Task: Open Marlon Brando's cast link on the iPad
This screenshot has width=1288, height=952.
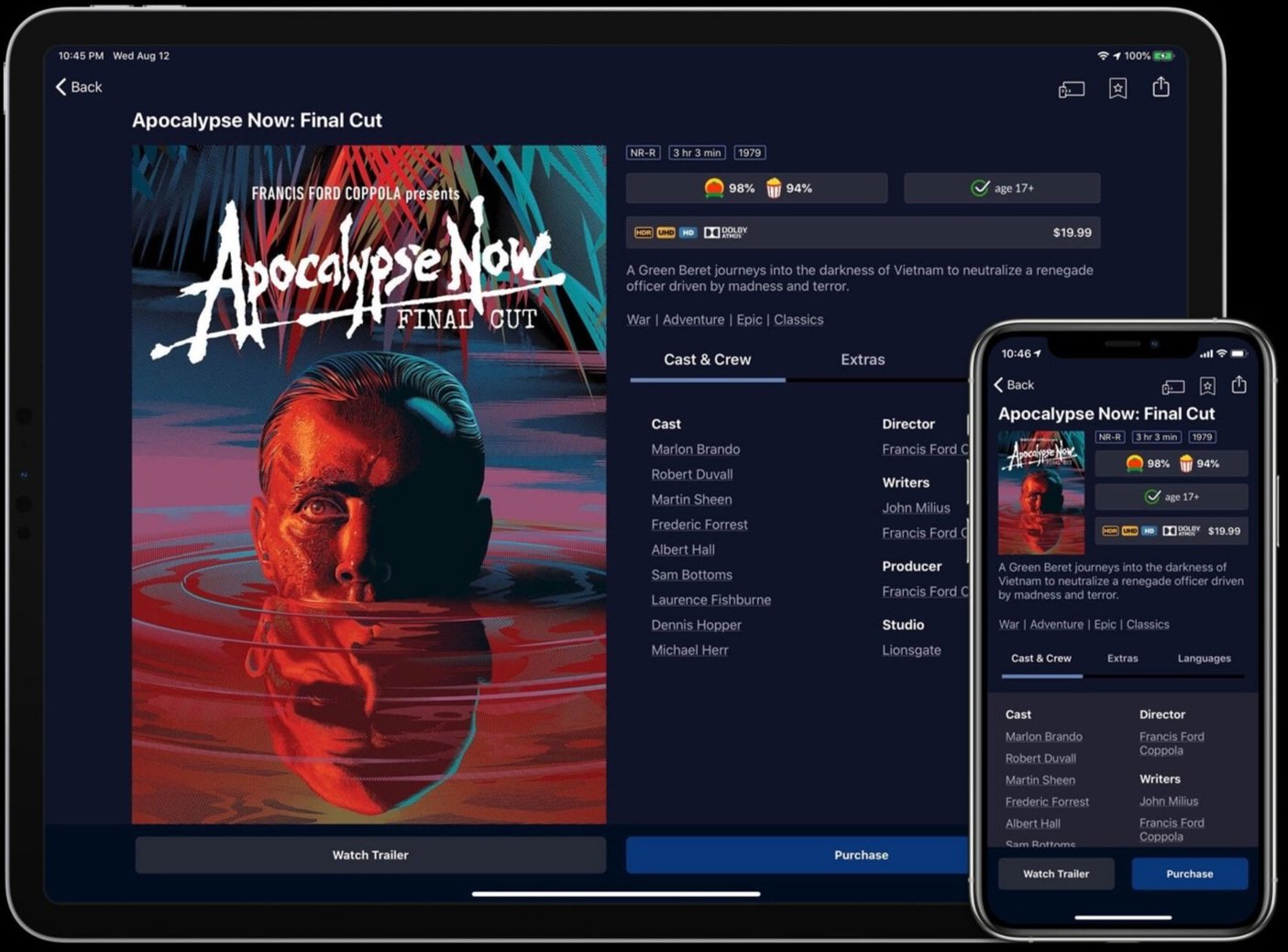Action: tap(695, 449)
